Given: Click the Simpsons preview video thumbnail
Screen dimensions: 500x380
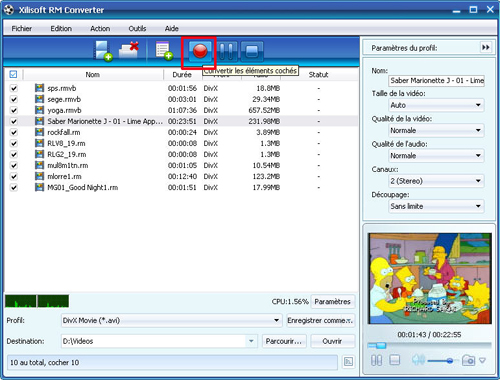Looking at the screenshot, I should point(430,278).
